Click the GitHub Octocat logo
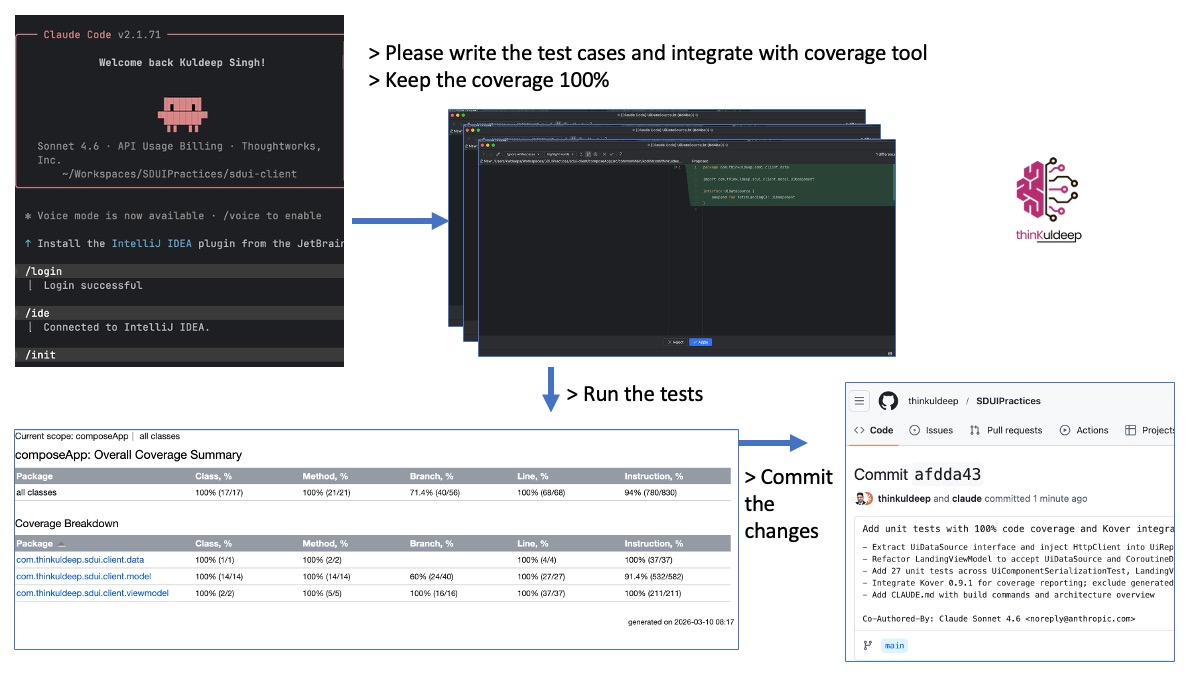 pyautogui.click(x=888, y=401)
